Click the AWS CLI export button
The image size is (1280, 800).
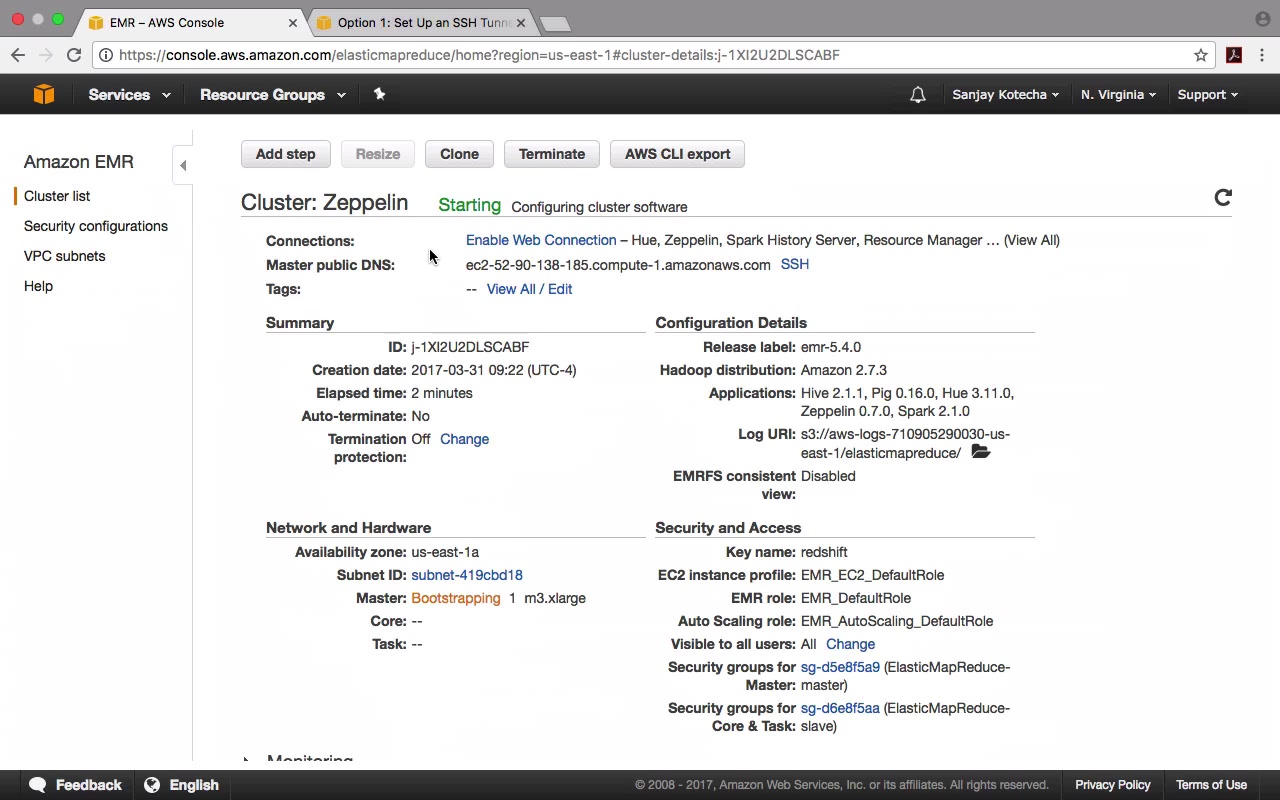click(x=678, y=154)
